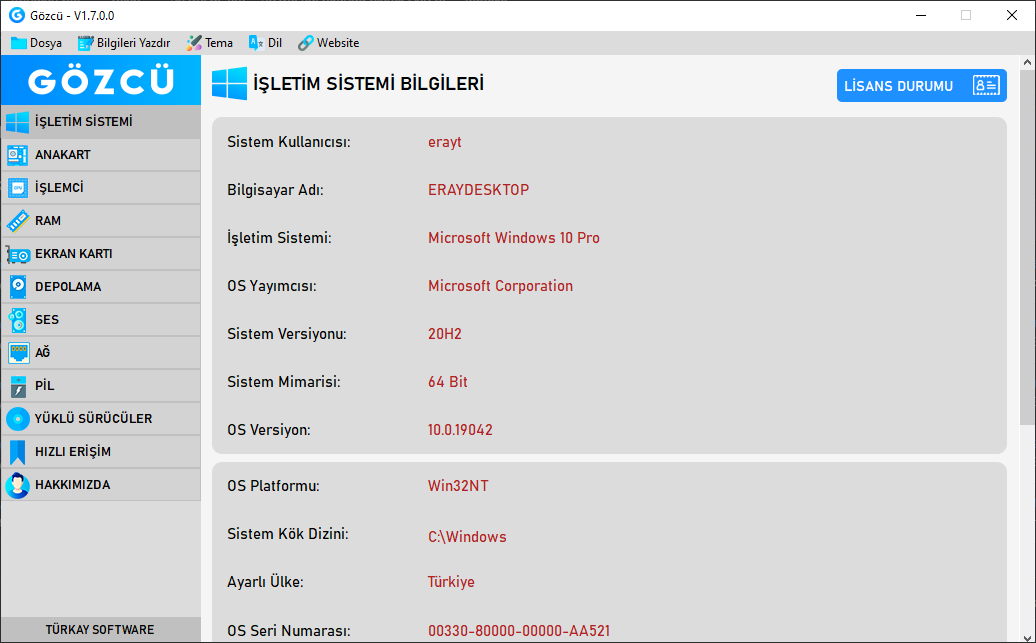Click the memory stick icon beside RAM

pos(18,221)
